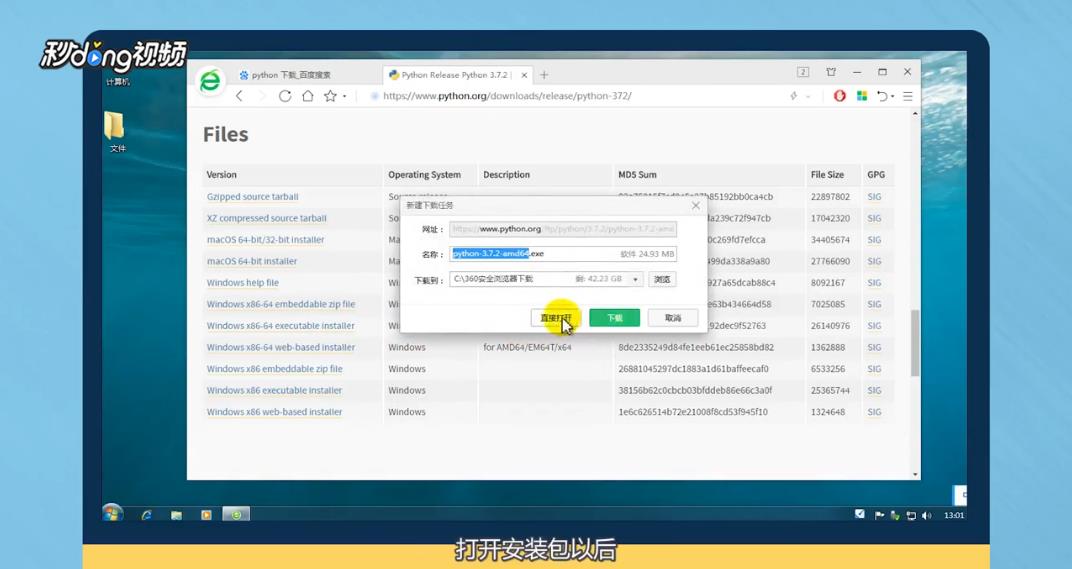Click the scrollbar down arrow
The height and width of the screenshot is (569, 1072).
click(915, 474)
